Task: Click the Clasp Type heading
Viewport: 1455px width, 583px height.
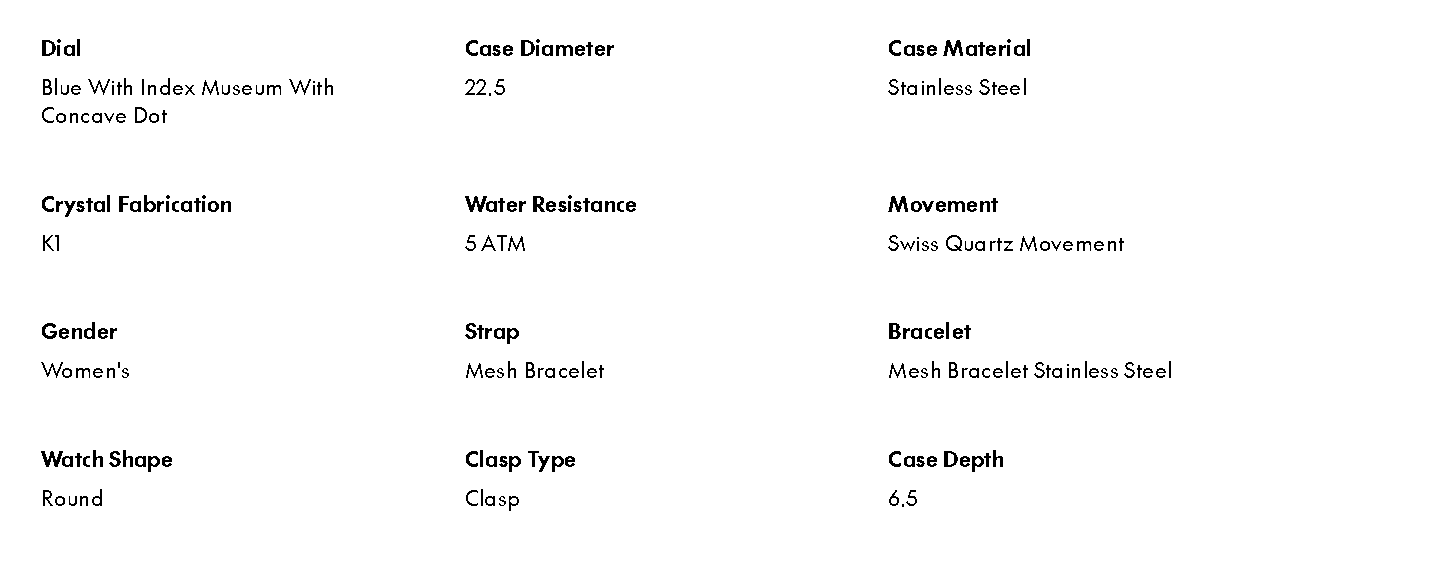Action: 520,460
